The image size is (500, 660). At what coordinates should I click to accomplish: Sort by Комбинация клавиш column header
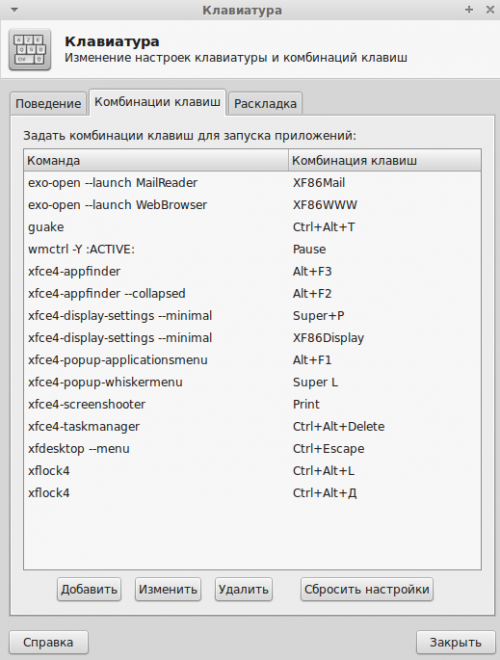click(x=385, y=160)
